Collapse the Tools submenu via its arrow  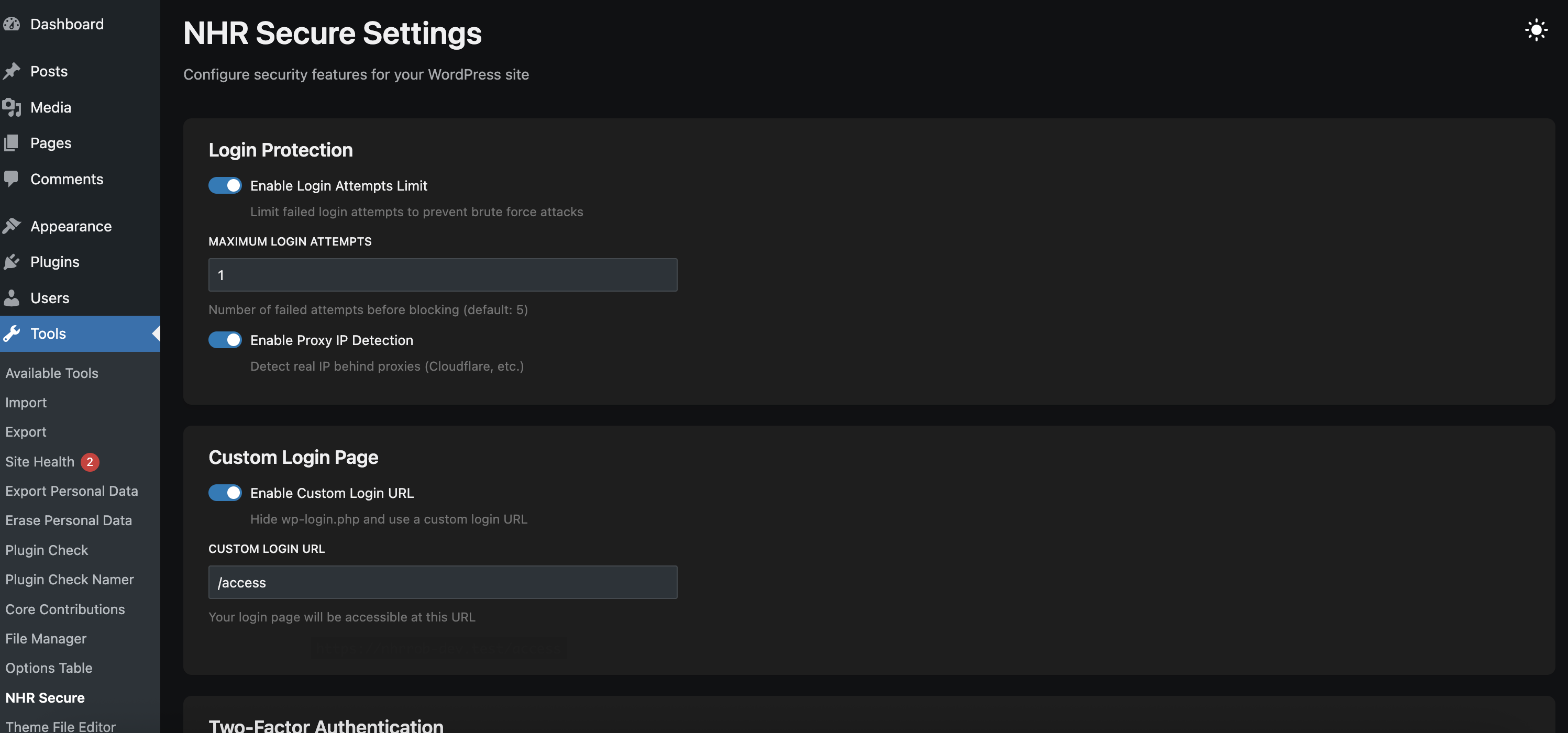156,334
